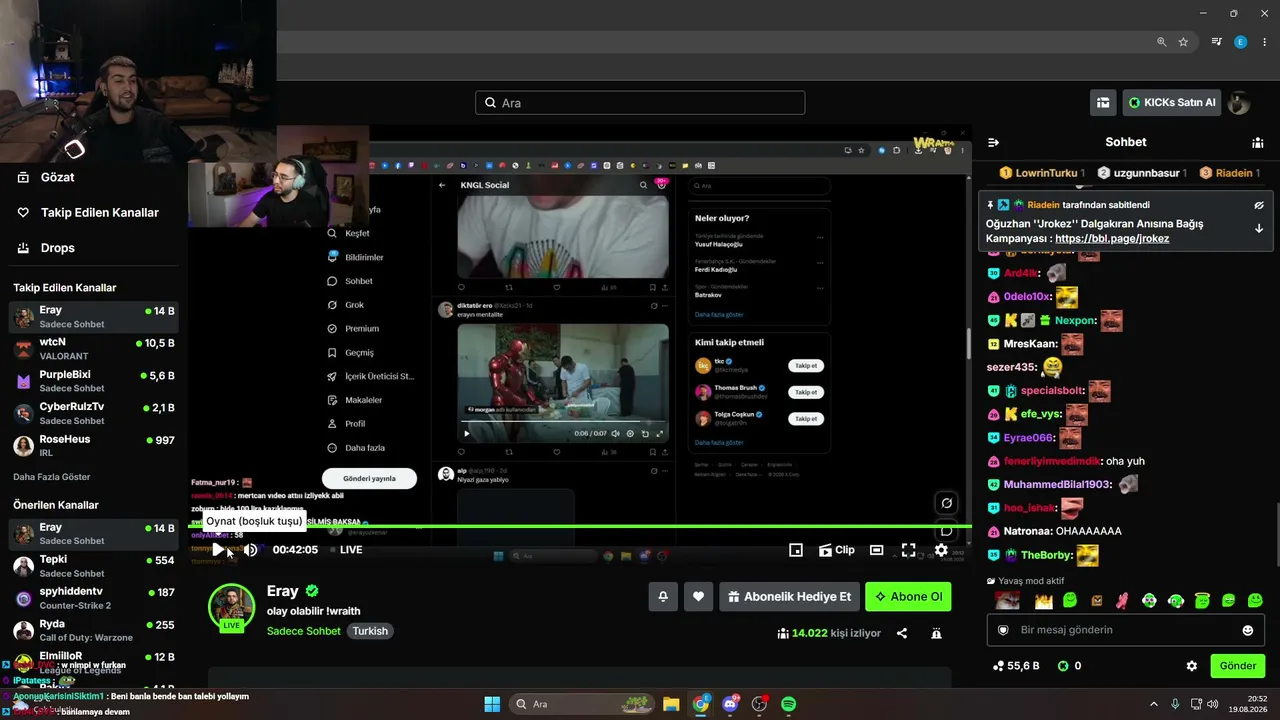Viewport: 1280px width, 720px height.
Task: Open the channel points balance 55,6 B
Action: 1015,666
